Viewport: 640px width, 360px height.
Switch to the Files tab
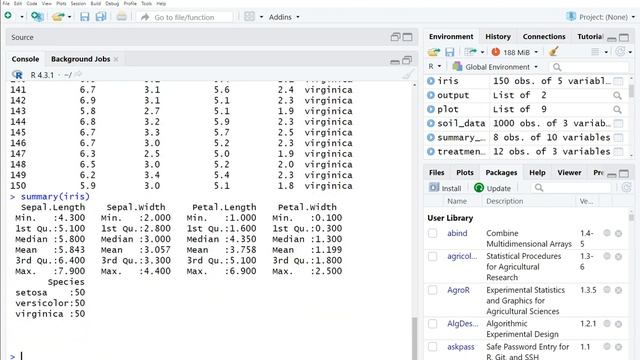pos(436,173)
